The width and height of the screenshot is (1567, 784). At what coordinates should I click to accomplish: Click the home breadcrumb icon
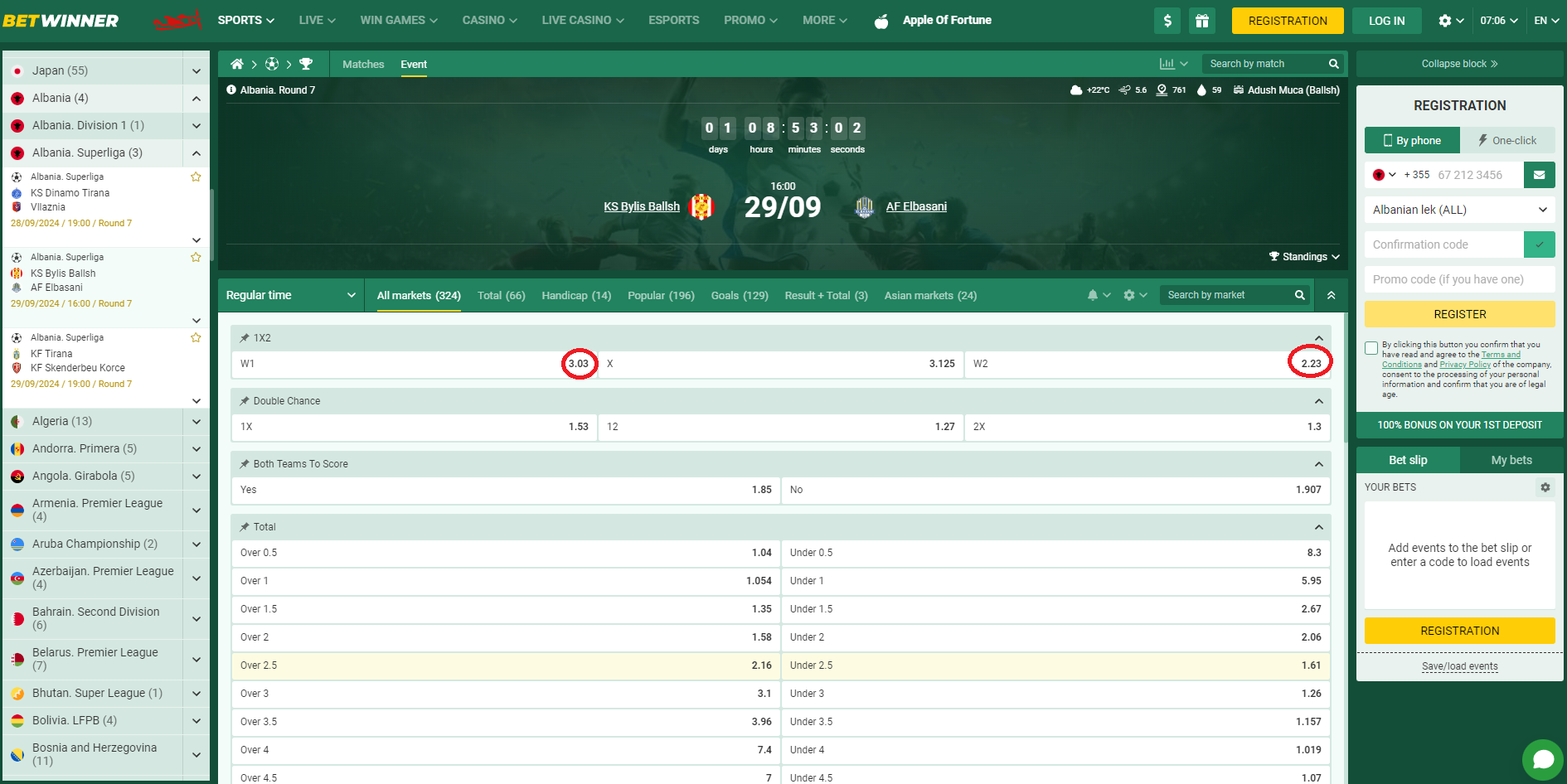237,64
